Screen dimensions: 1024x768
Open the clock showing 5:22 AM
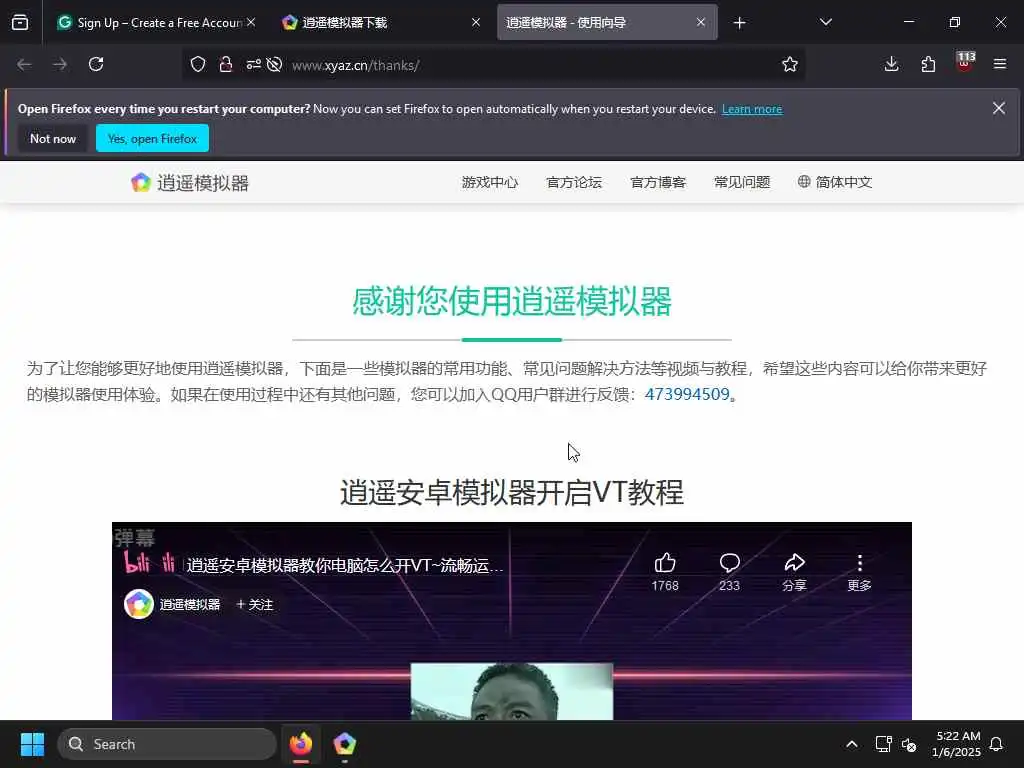click(957, 744)
